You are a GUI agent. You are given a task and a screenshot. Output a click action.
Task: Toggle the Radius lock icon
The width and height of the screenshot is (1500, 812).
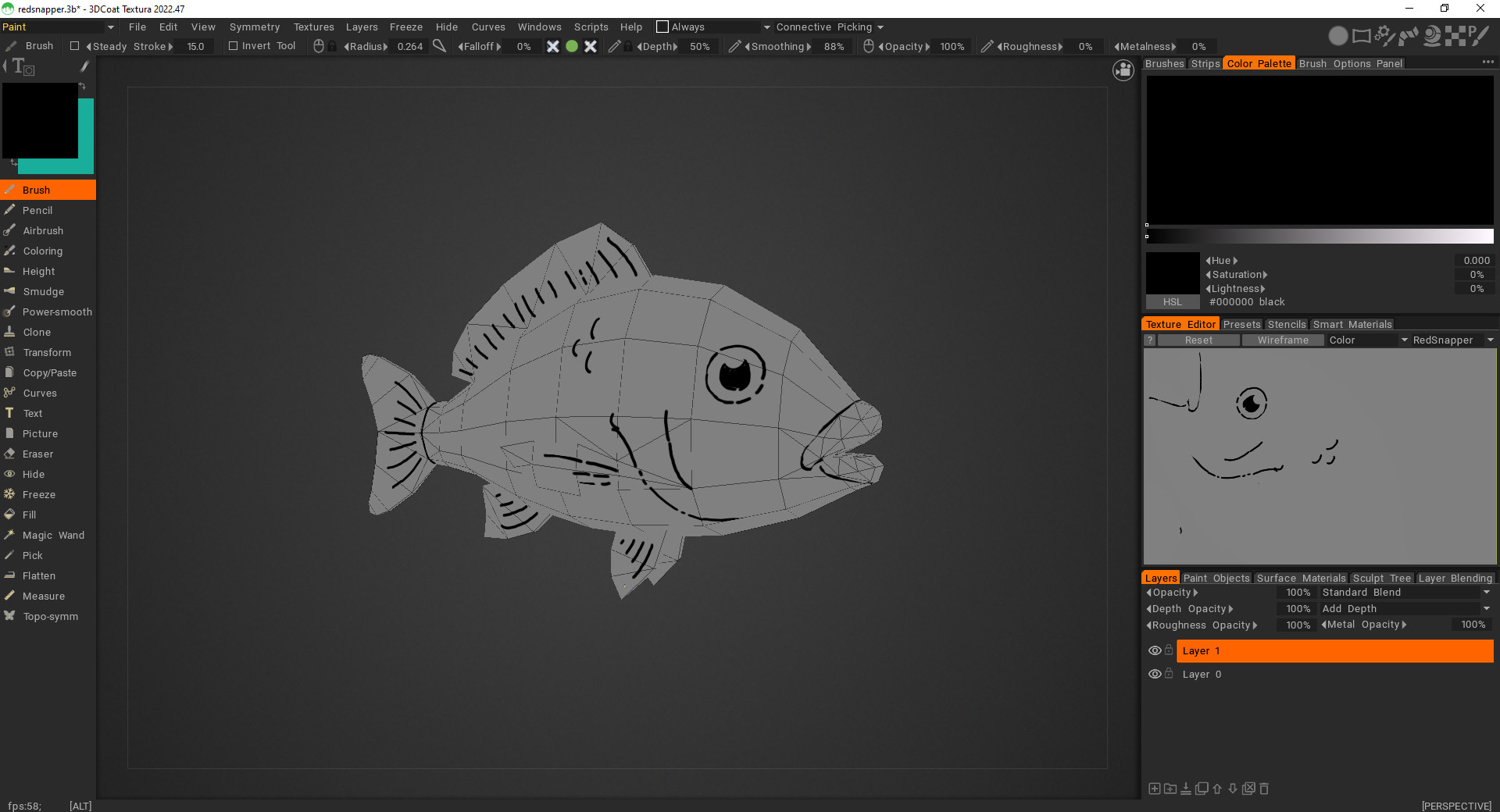coord(332,46)
